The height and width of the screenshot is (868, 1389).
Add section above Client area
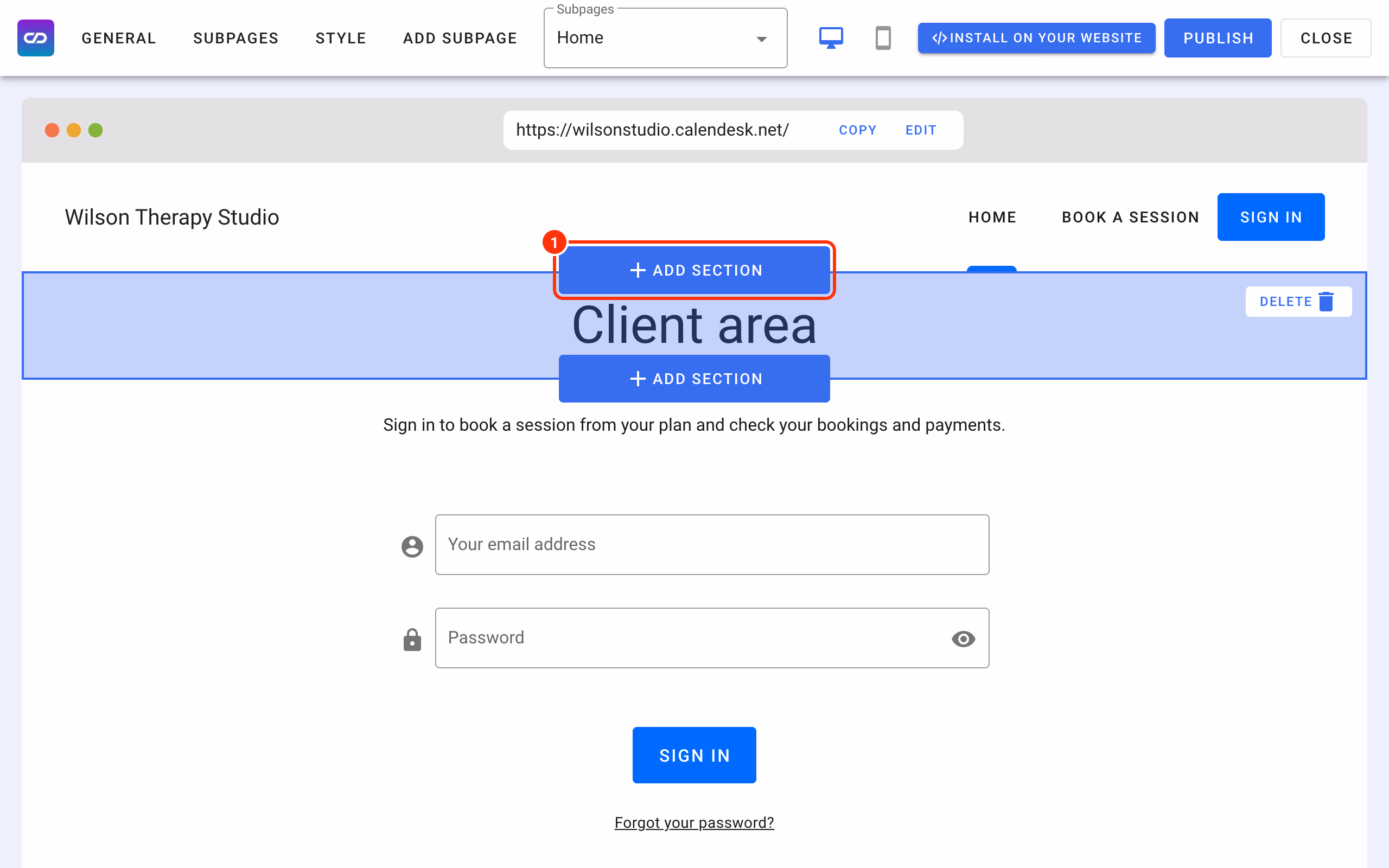coord(694,270)
